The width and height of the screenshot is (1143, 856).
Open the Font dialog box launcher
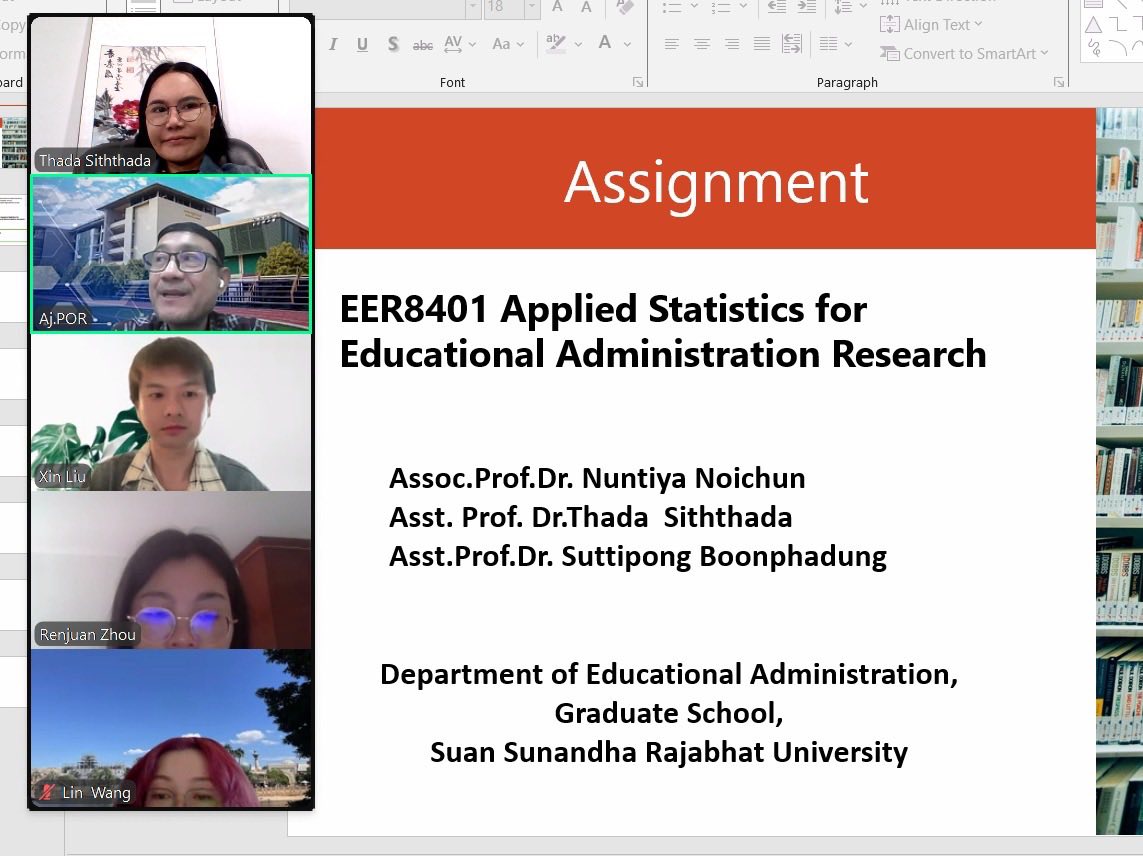pos(638,82)
